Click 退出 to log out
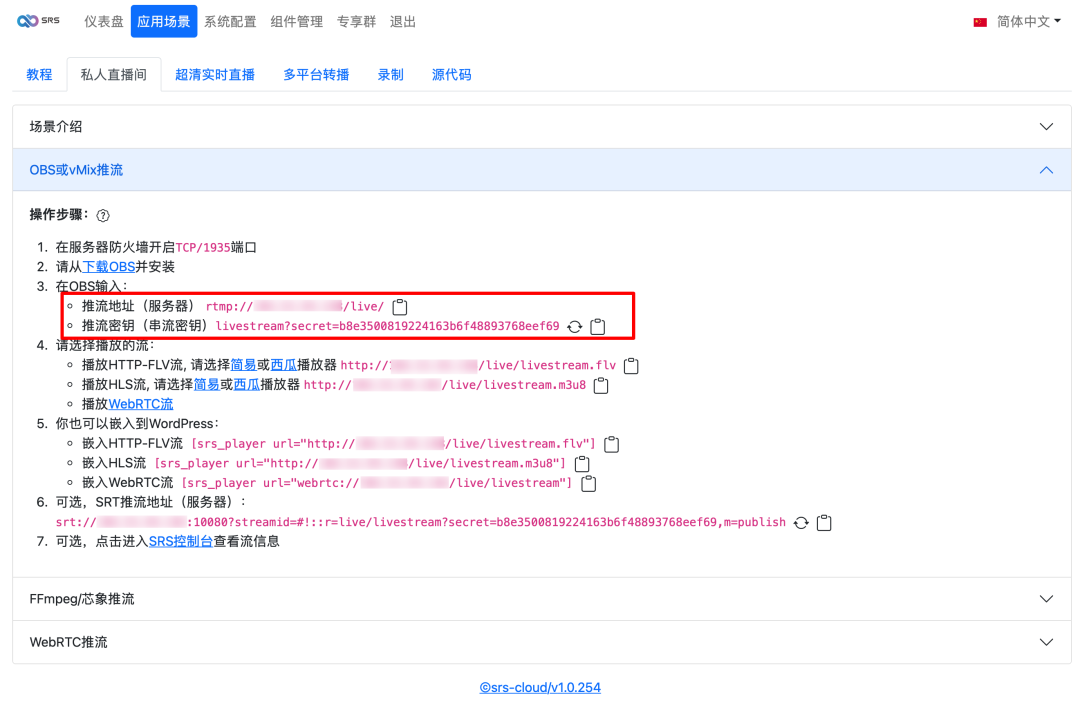This screenshot has width=1080, height=701. coord(402,21)
